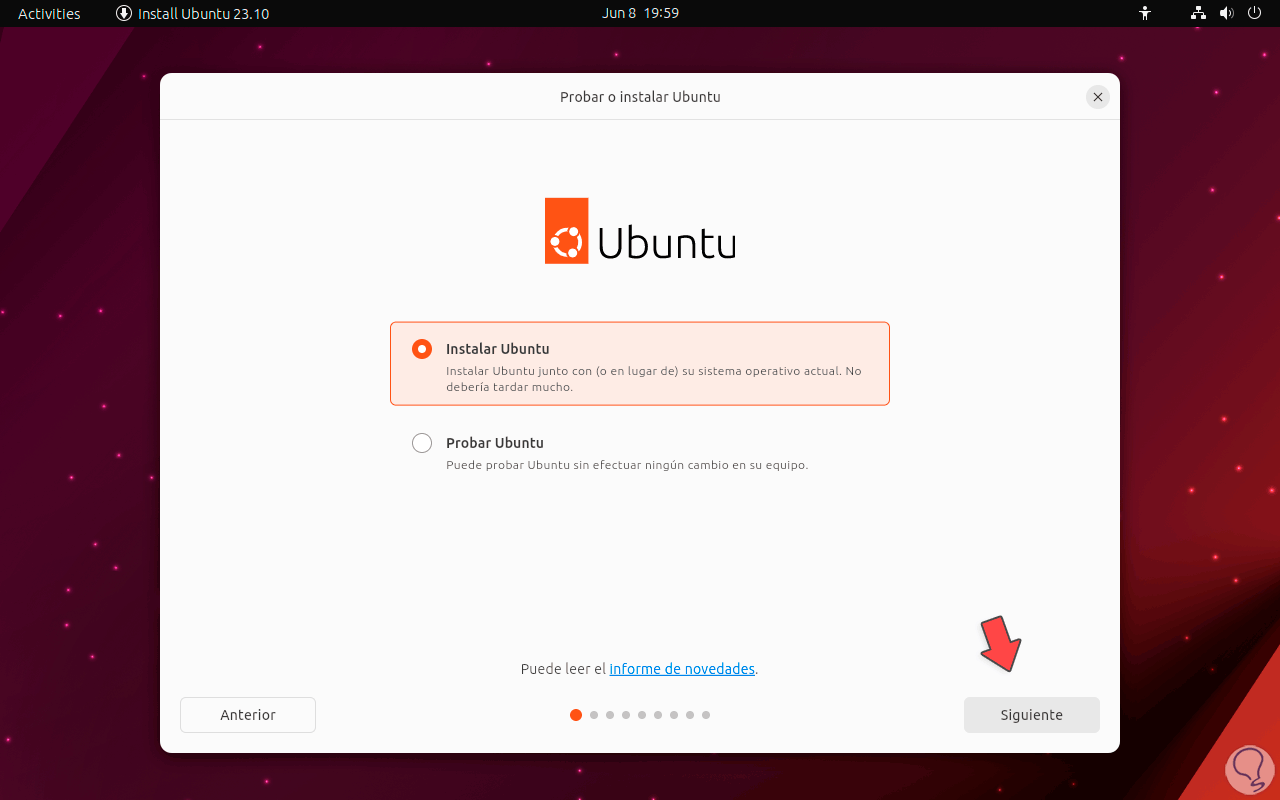Click the orange Ubuntu logo

click(x=566, y=230)
